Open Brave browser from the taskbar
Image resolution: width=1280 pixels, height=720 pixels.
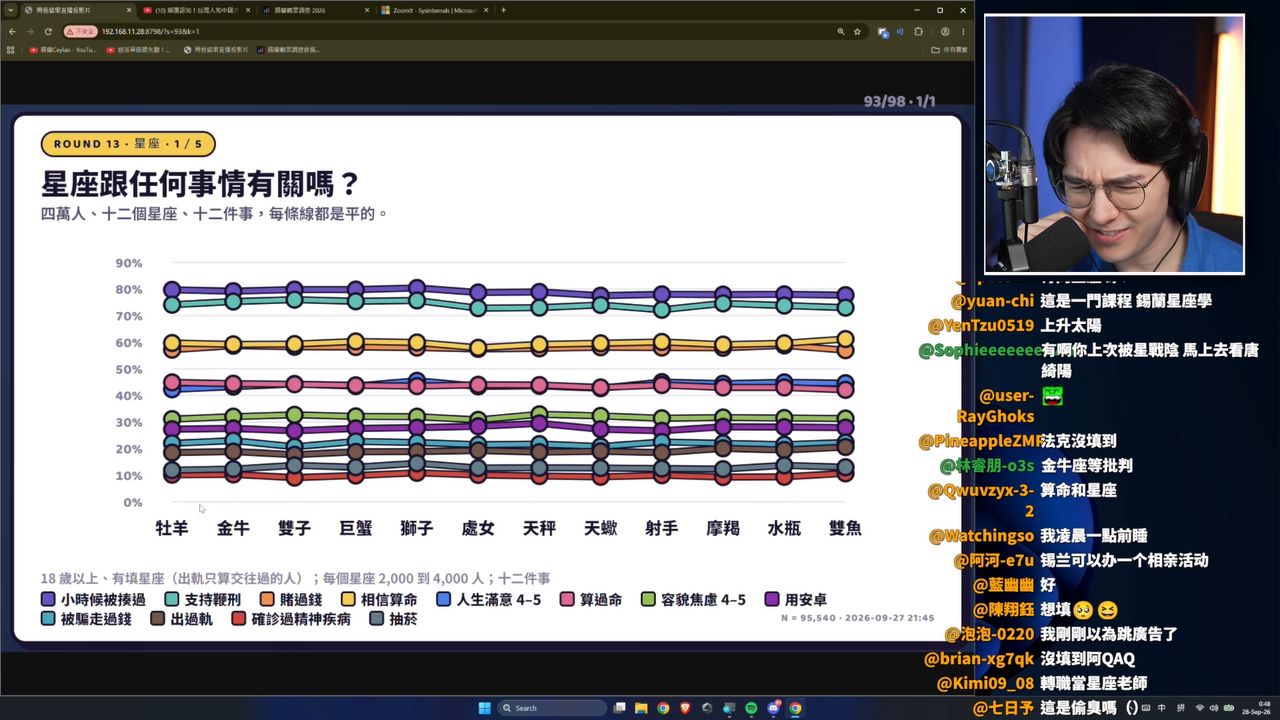pyautogui.click(x=685, y=708)
